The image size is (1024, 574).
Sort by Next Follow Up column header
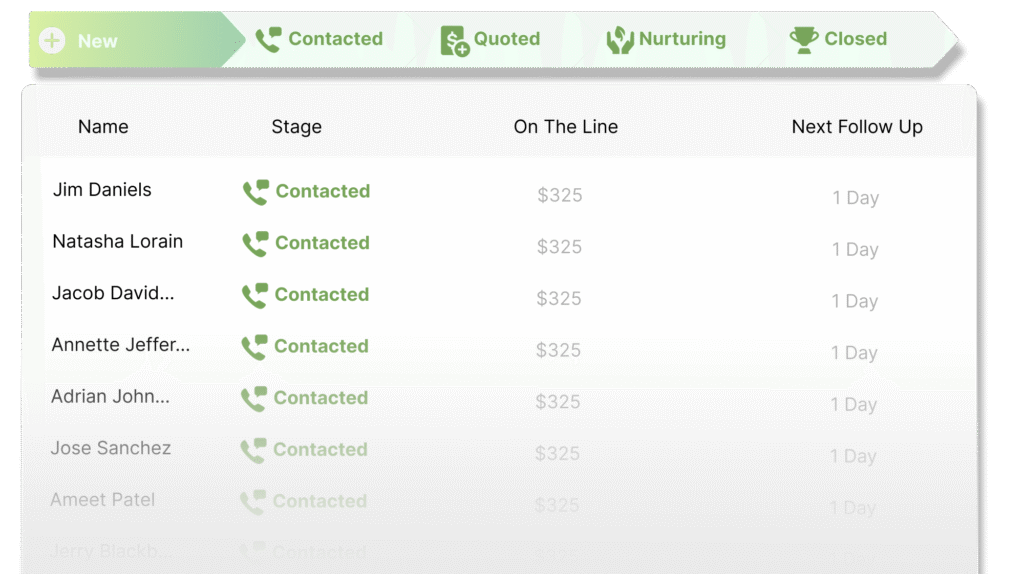(857, 127)
